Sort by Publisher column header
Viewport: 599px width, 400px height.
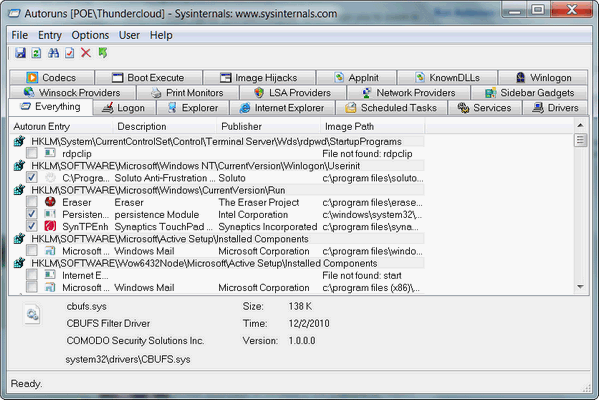click(x=269, y=126)
